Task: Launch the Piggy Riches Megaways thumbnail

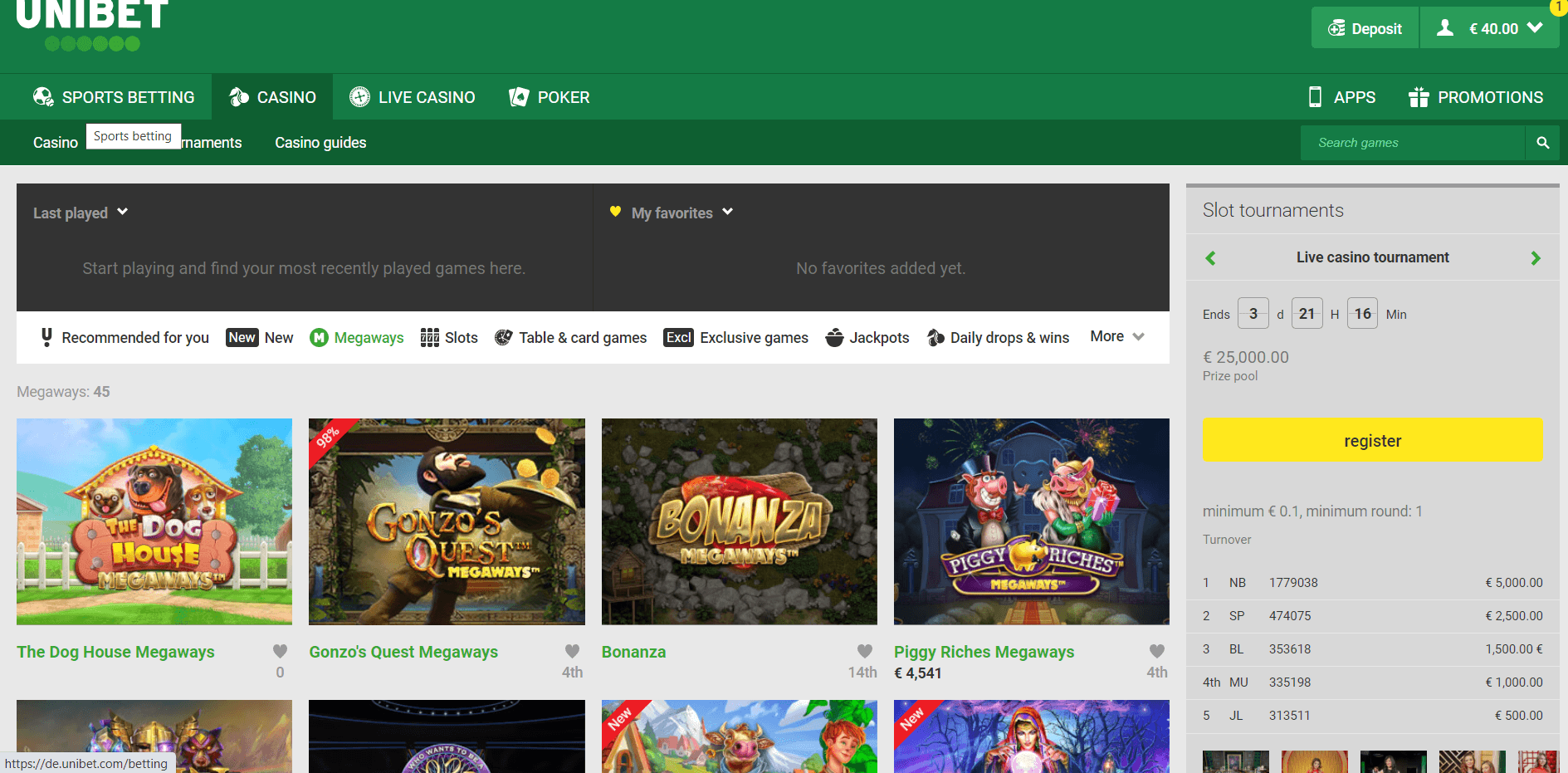Action: [1032, 521]
